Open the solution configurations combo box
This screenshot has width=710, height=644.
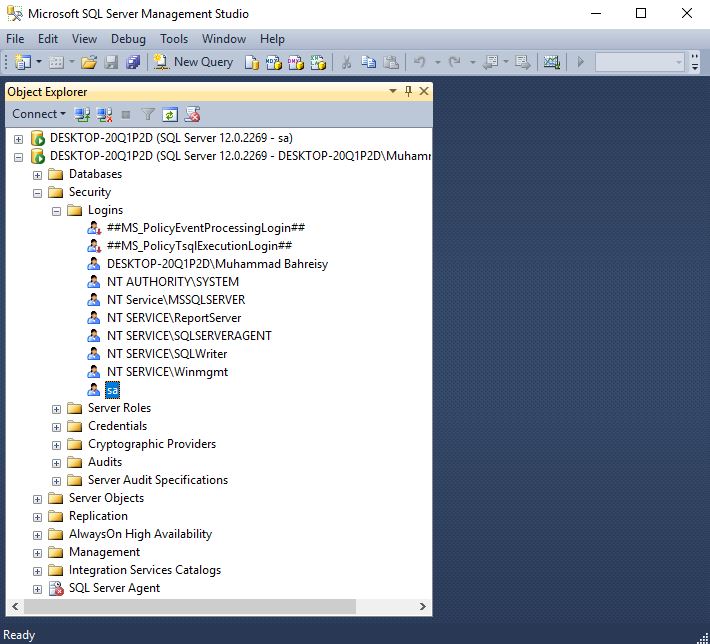639,62
